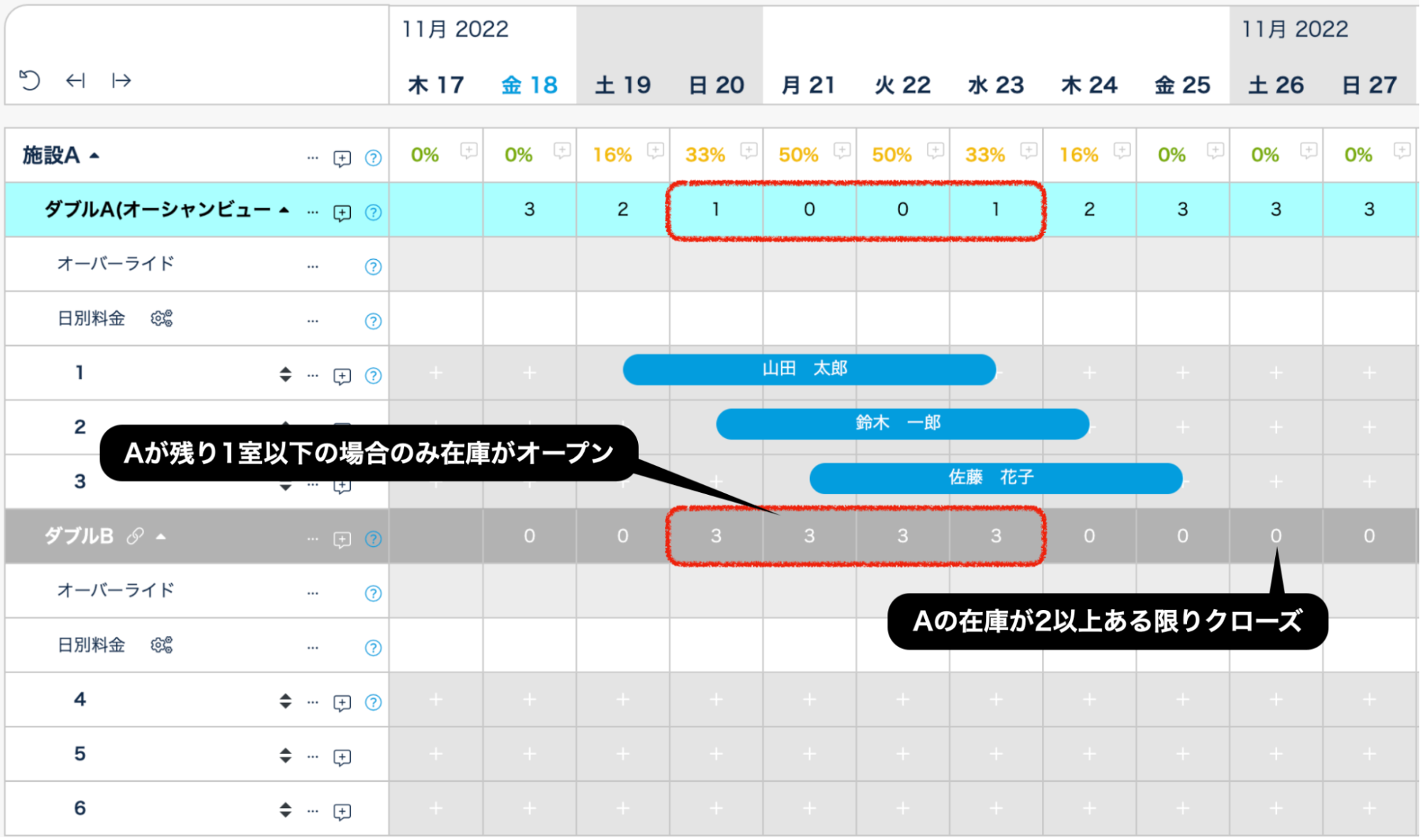Add comment icon on 土 19 occupancy cell

[x=655, y=150]
